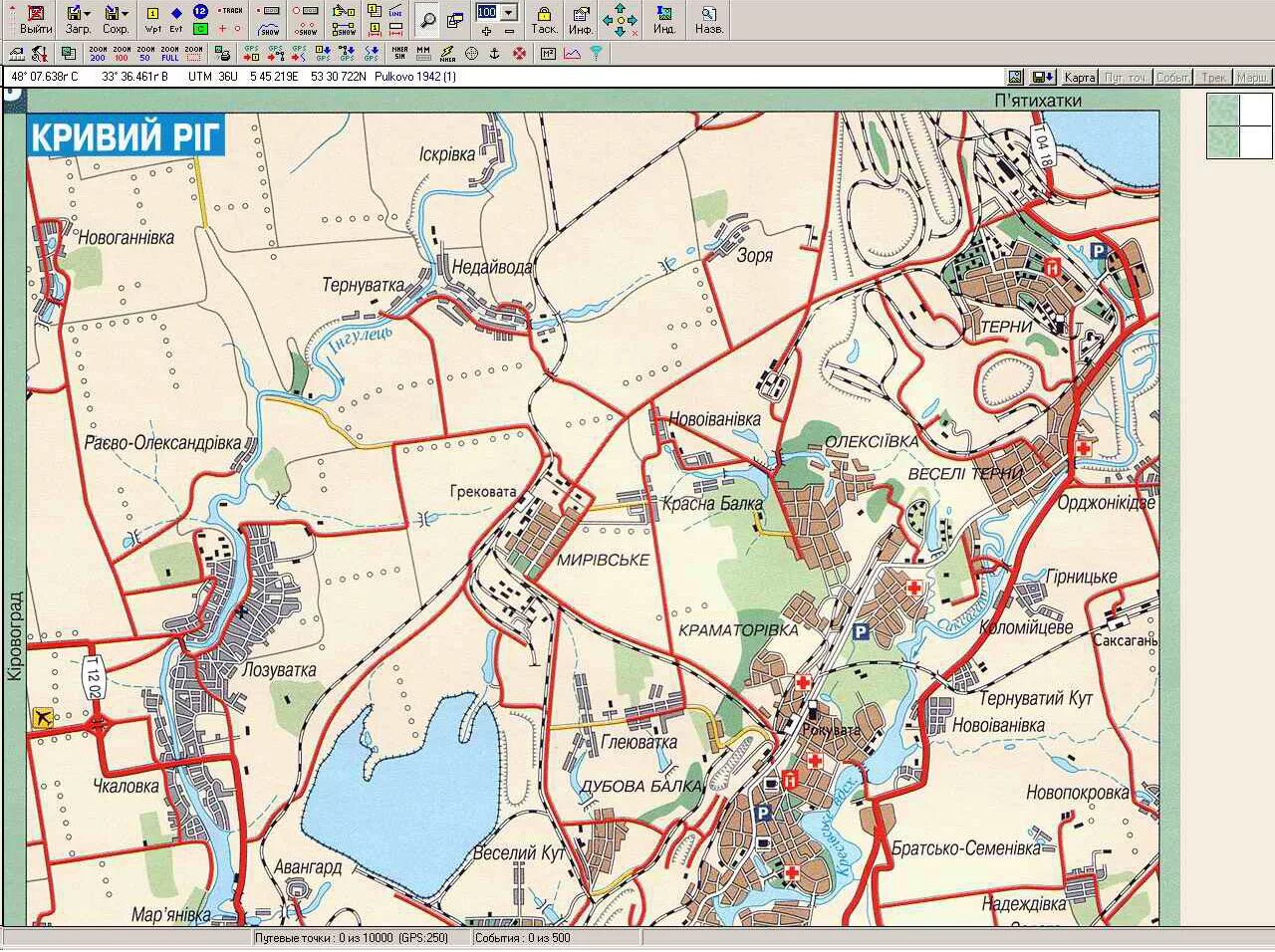Open the Назв. name search tool
Screen dimensions: 1275x952
point(708,20)
